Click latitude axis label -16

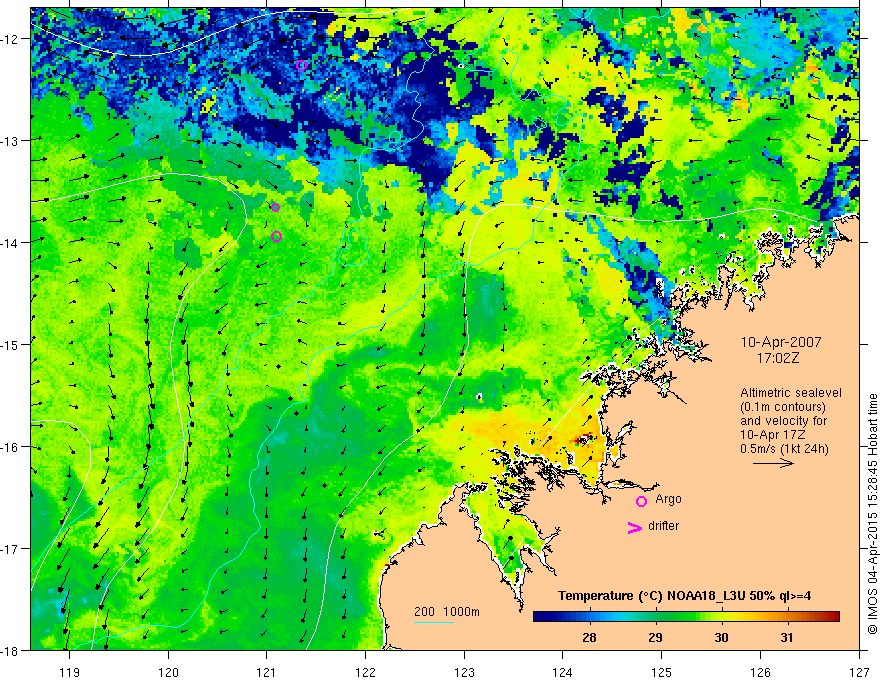(x=11, y=447)
